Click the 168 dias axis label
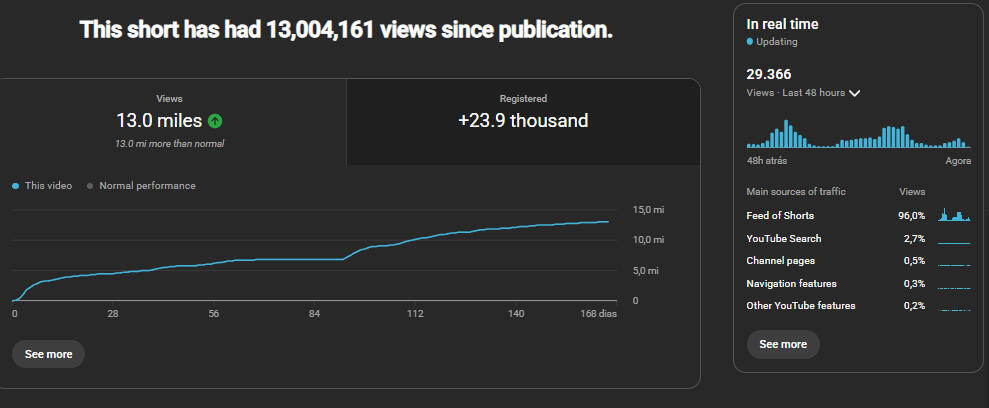The width and height of the screenshot is (989, 408). (599, 314)
